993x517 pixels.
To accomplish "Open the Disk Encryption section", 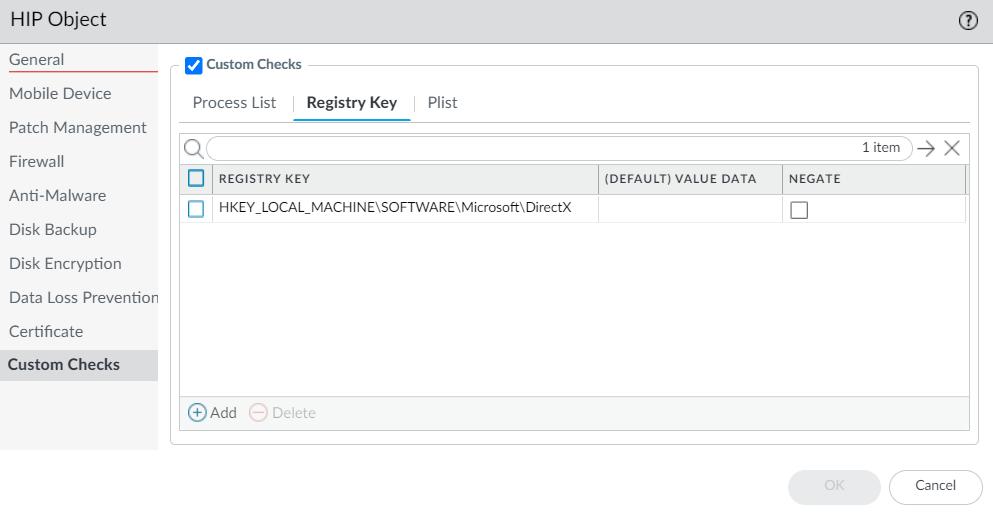I will click(x=65, y=264).
